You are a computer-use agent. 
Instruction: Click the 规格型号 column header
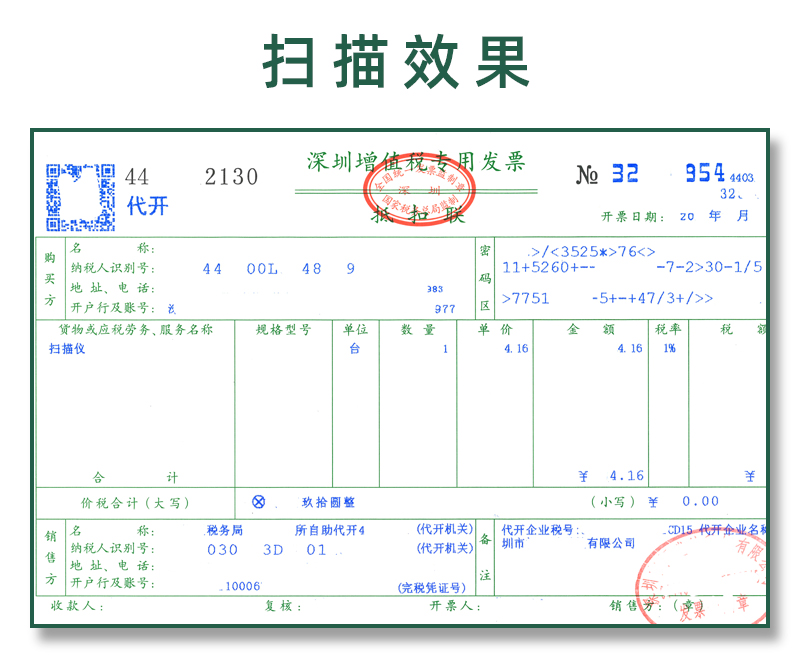284,329
